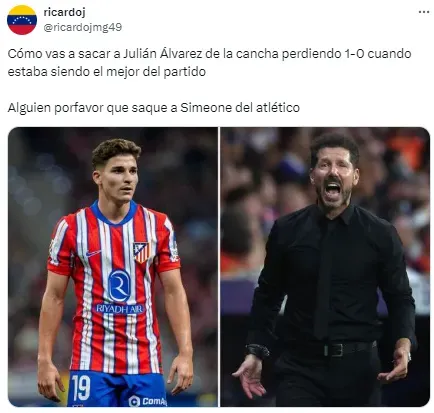434x413 pixels.
Task: Click the number 19 on the blue shorts
Action: pos(81,388)
